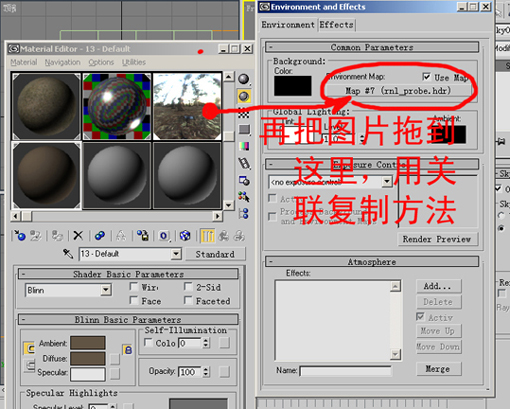Click the Opacity value field
Screen dimensions: 510x409
click(x=190, y=372)
